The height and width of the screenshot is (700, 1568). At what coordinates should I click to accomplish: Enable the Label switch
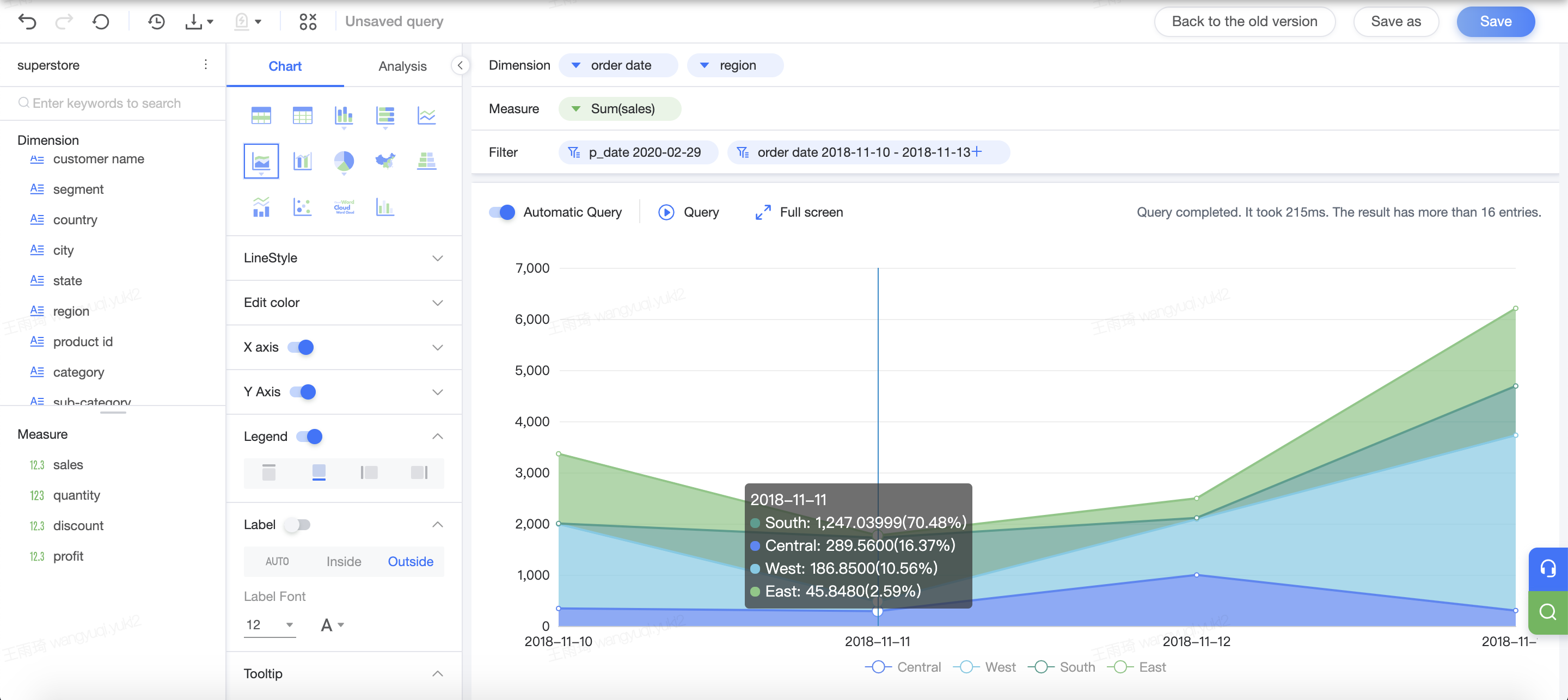(x=298, y=525)
